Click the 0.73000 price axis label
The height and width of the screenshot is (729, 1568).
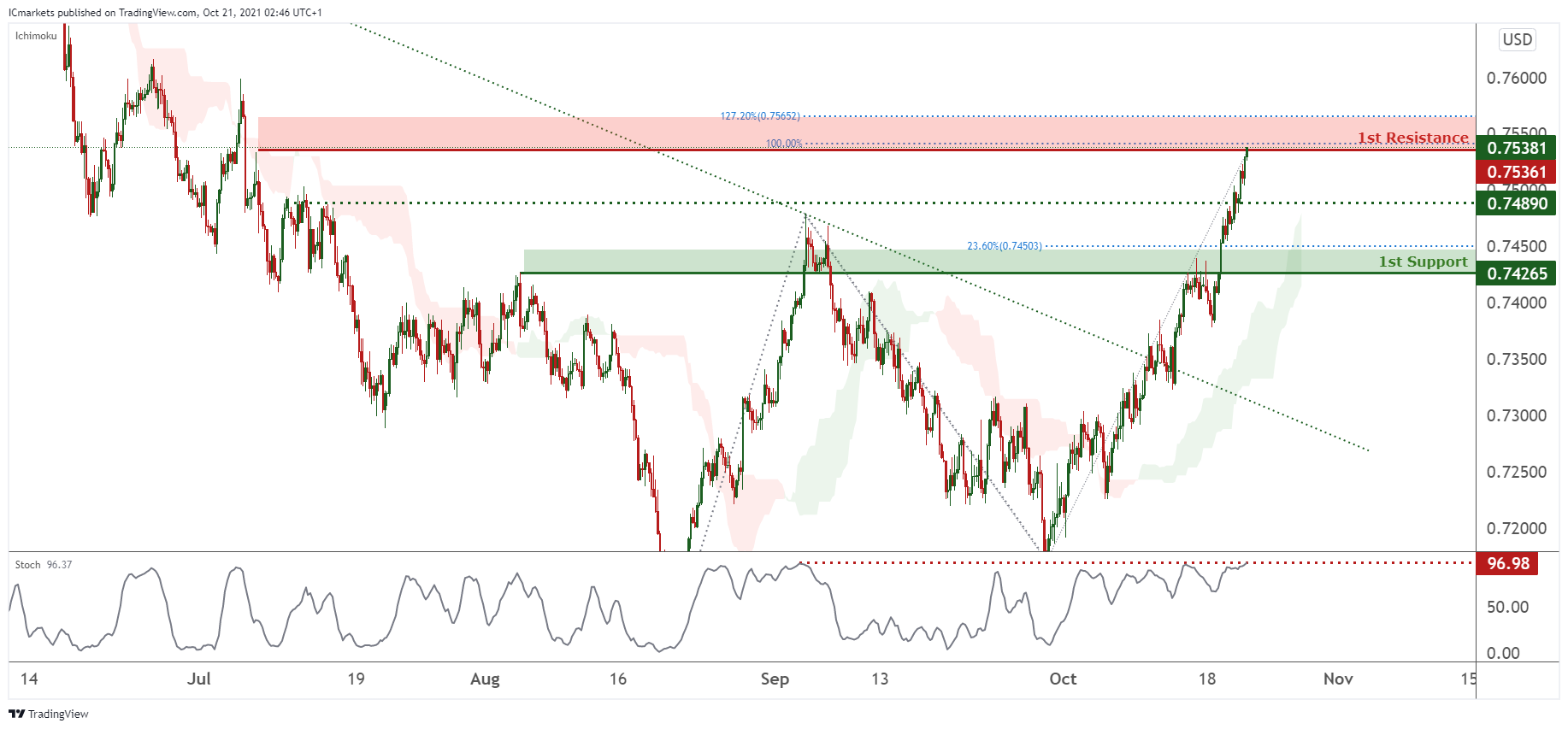coord(1516,415)
